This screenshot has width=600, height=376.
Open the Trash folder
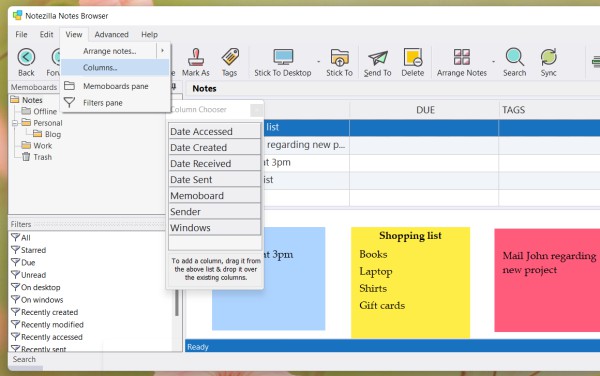(x=37, y=157)
